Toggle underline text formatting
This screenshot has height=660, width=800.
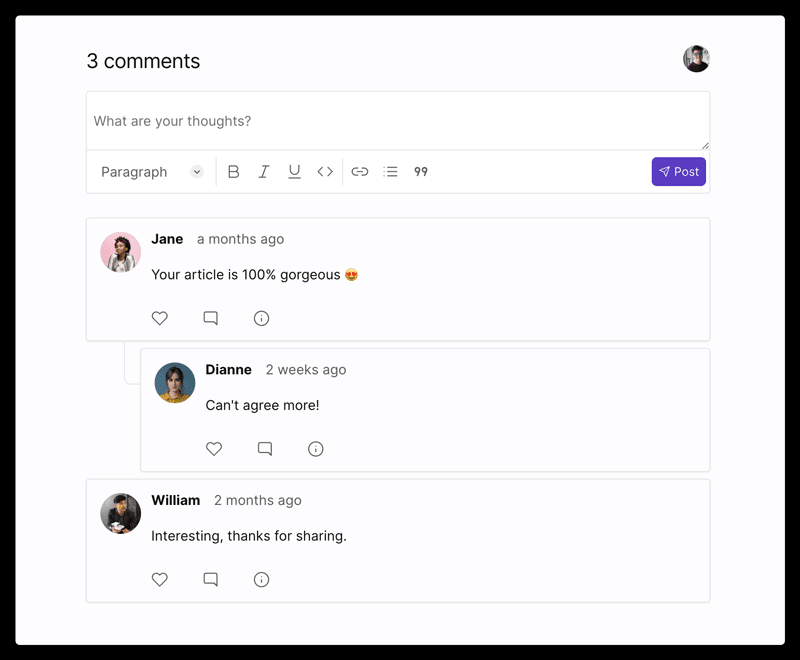point(294,172)
